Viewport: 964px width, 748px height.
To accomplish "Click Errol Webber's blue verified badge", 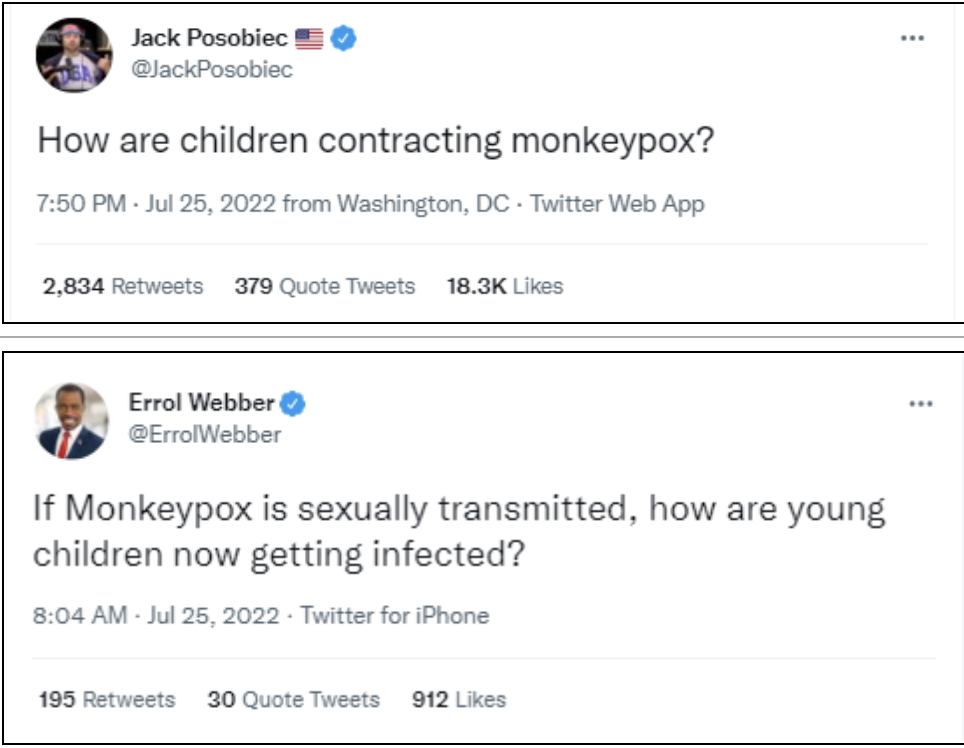I will (x=293, y=404).
